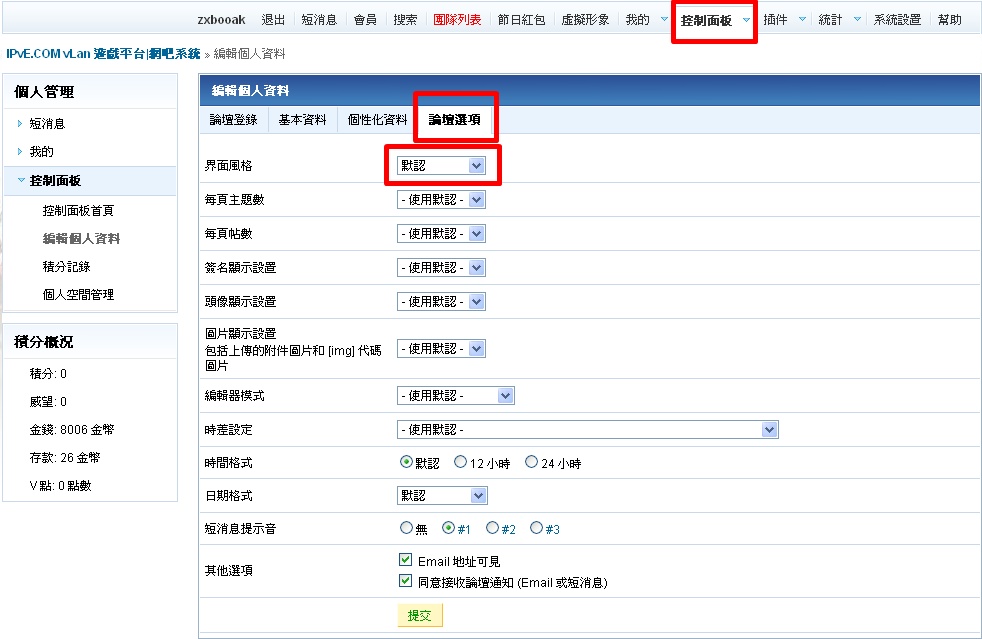The width and height of the screenshot is (982, 639).
Task: Collapse the 控制面板 sidebar section arrow
Action: point(20,181)
